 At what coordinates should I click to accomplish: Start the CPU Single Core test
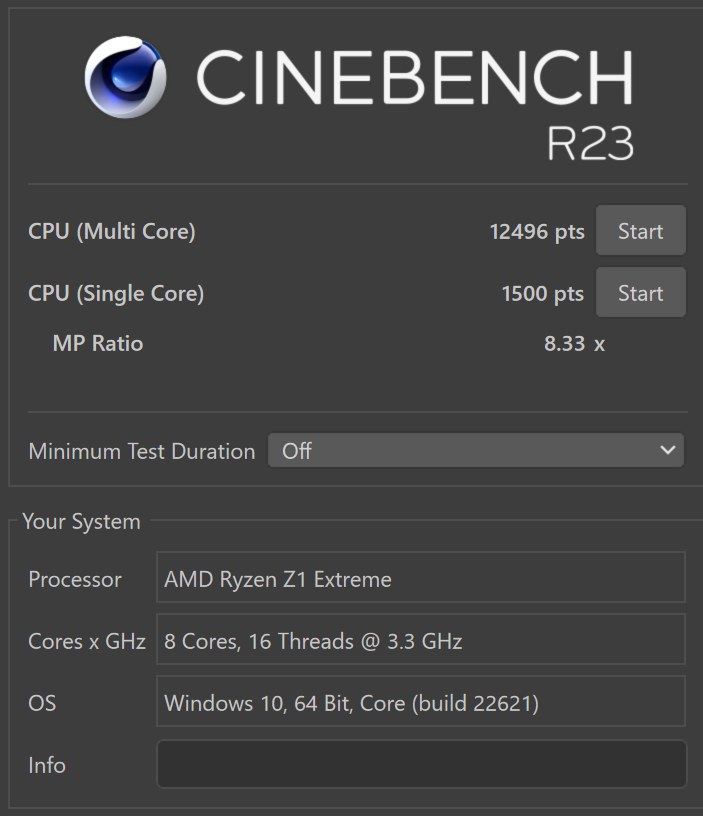641,292
